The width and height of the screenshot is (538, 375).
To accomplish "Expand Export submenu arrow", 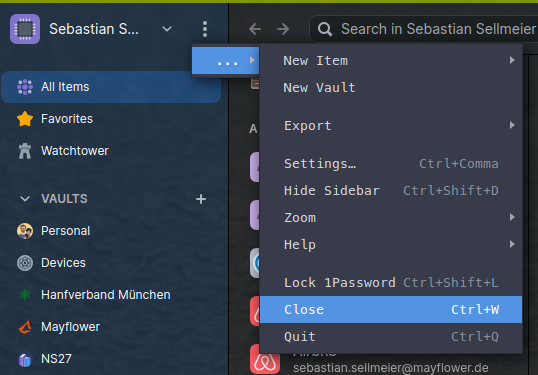I will click(512, 125).
